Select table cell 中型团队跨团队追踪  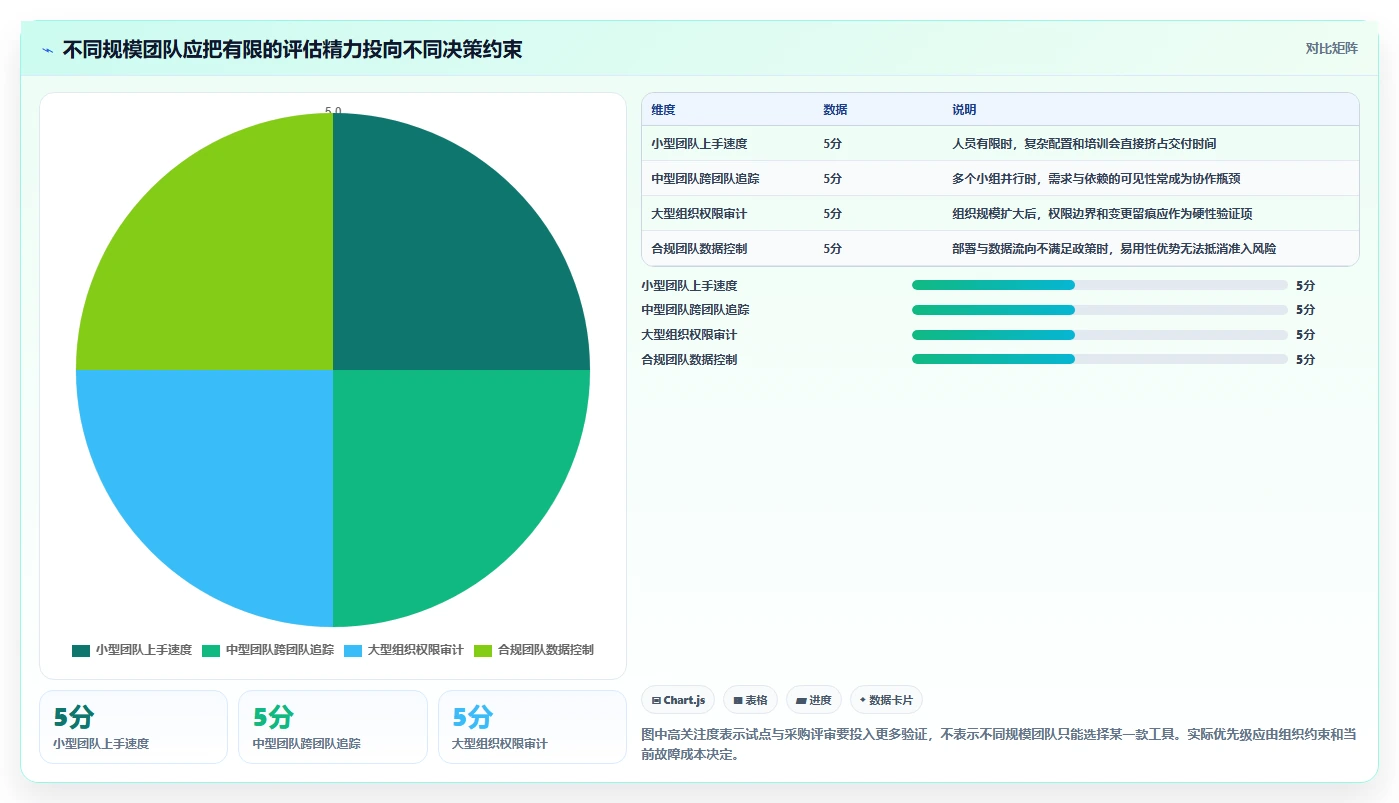705,179
